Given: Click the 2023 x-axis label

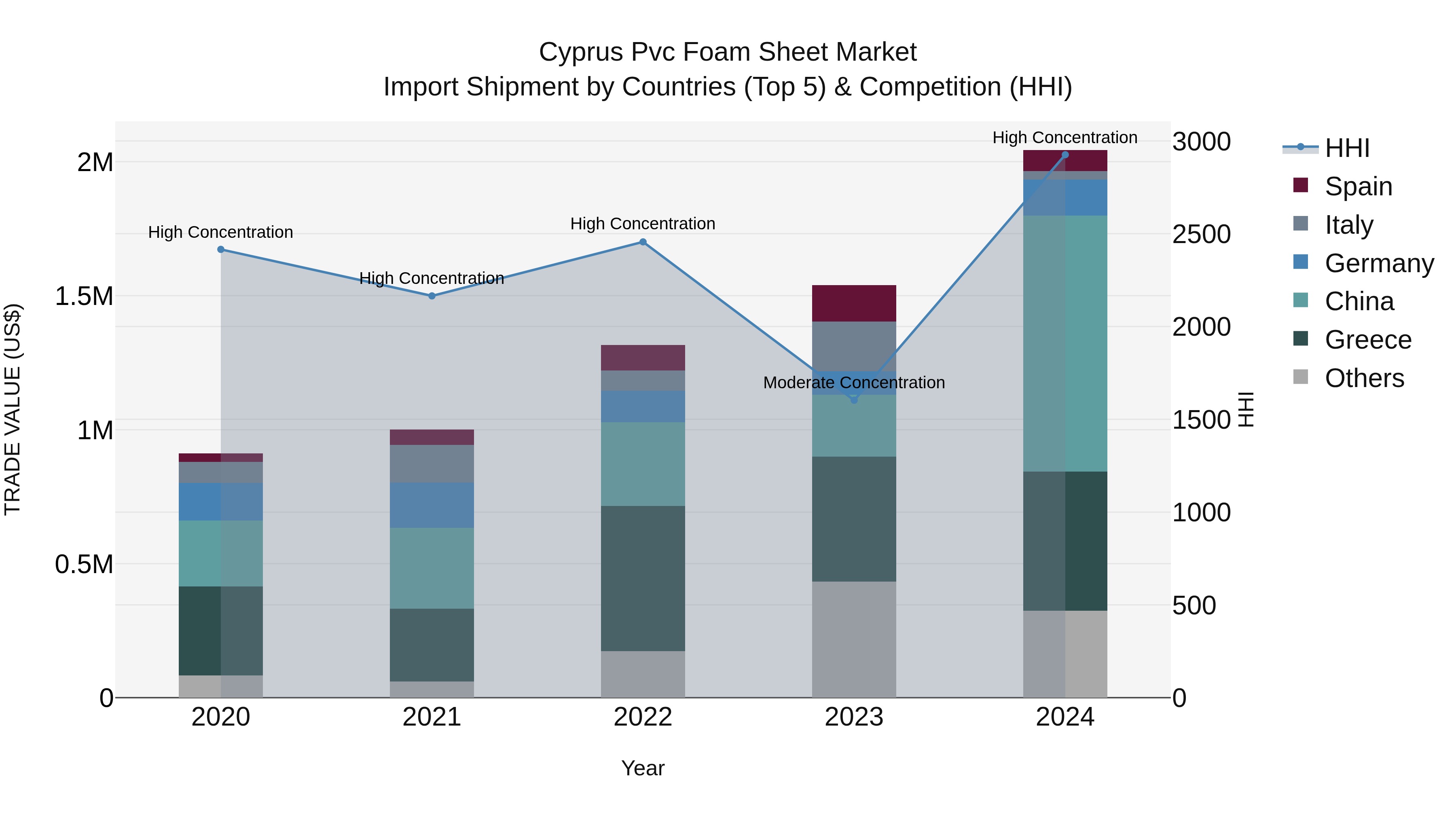Looking at the screenshot, I should (854, 717).
